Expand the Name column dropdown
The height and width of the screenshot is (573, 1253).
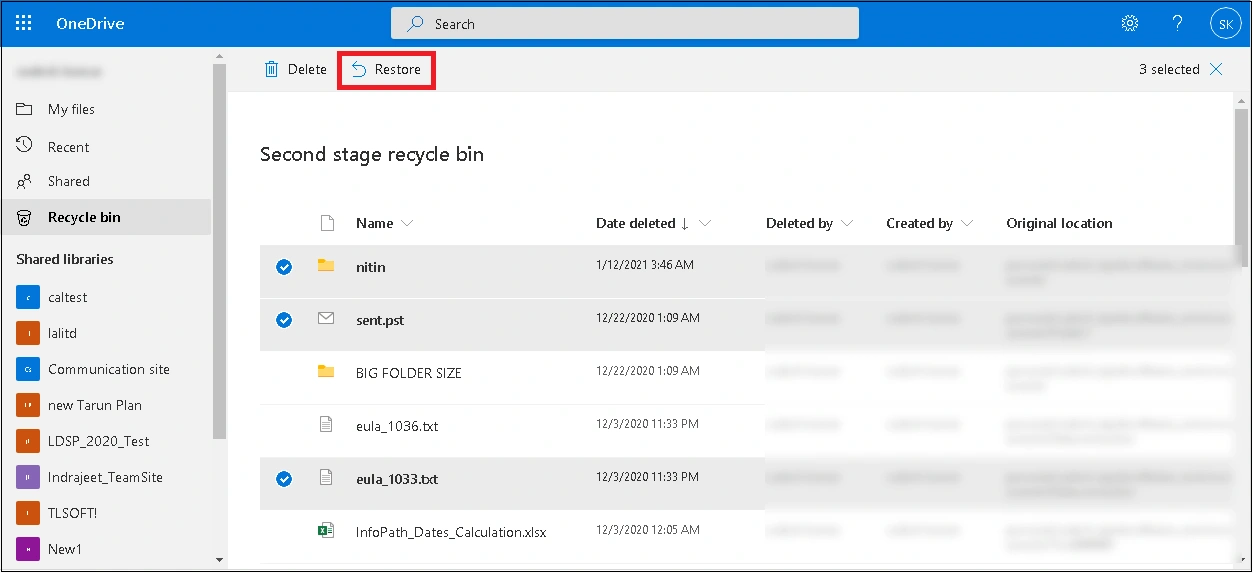click(406, 224)
